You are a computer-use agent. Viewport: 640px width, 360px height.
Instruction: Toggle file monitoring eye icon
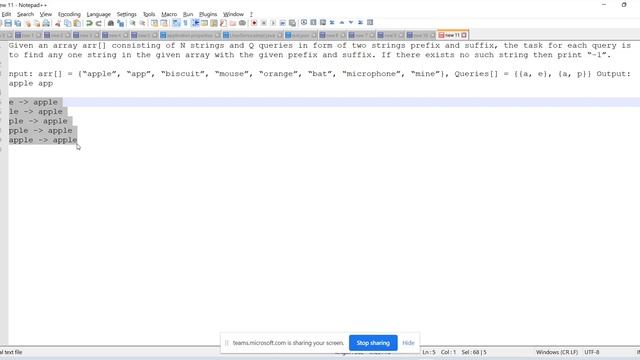pyautogui.click(x=242, y=23)
